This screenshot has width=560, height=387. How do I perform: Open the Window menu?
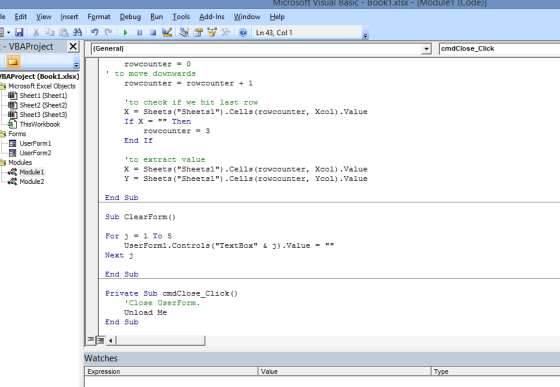coord(247,17)
